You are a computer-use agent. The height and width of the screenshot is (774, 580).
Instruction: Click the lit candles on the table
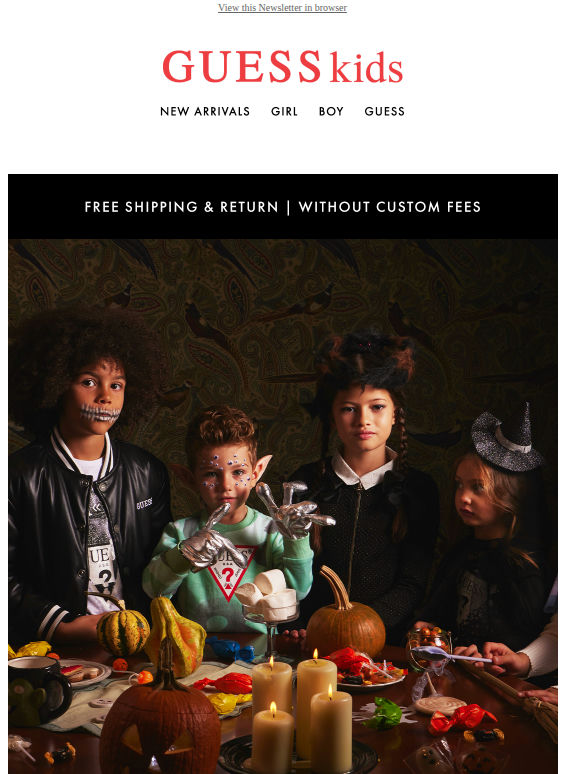pos(301,711)
